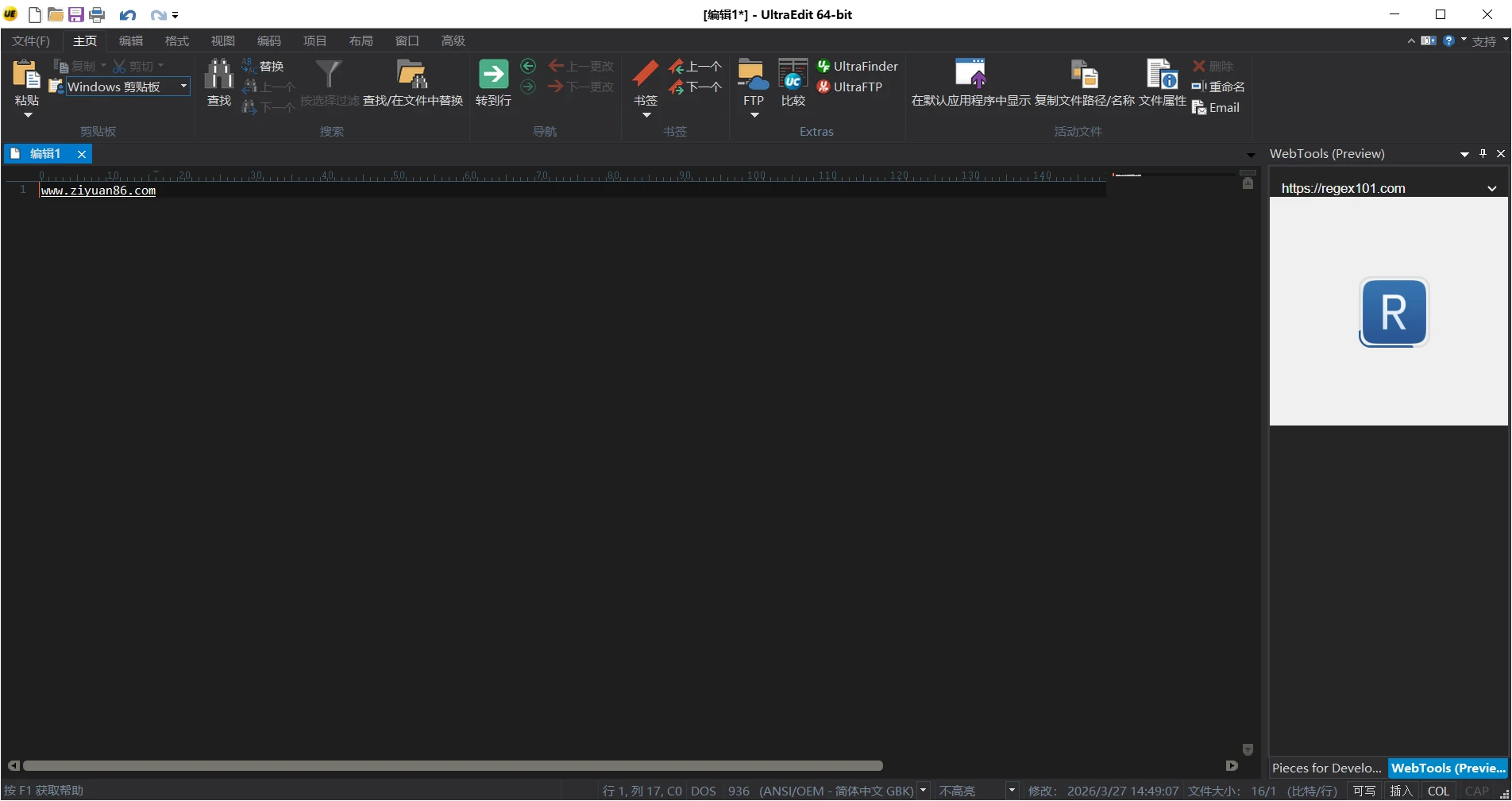Click the Email send icon
The width and height of the screenshot is (1512, 801).
1216,107
